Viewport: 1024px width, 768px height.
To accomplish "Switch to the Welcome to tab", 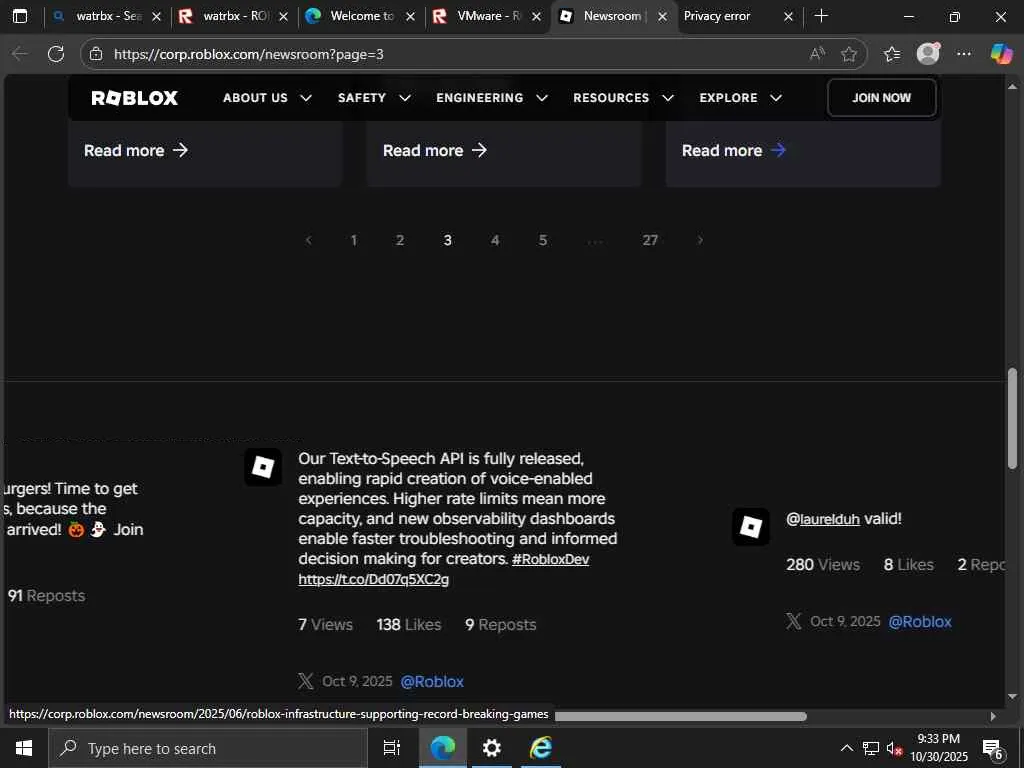I will tap(361, 16).
